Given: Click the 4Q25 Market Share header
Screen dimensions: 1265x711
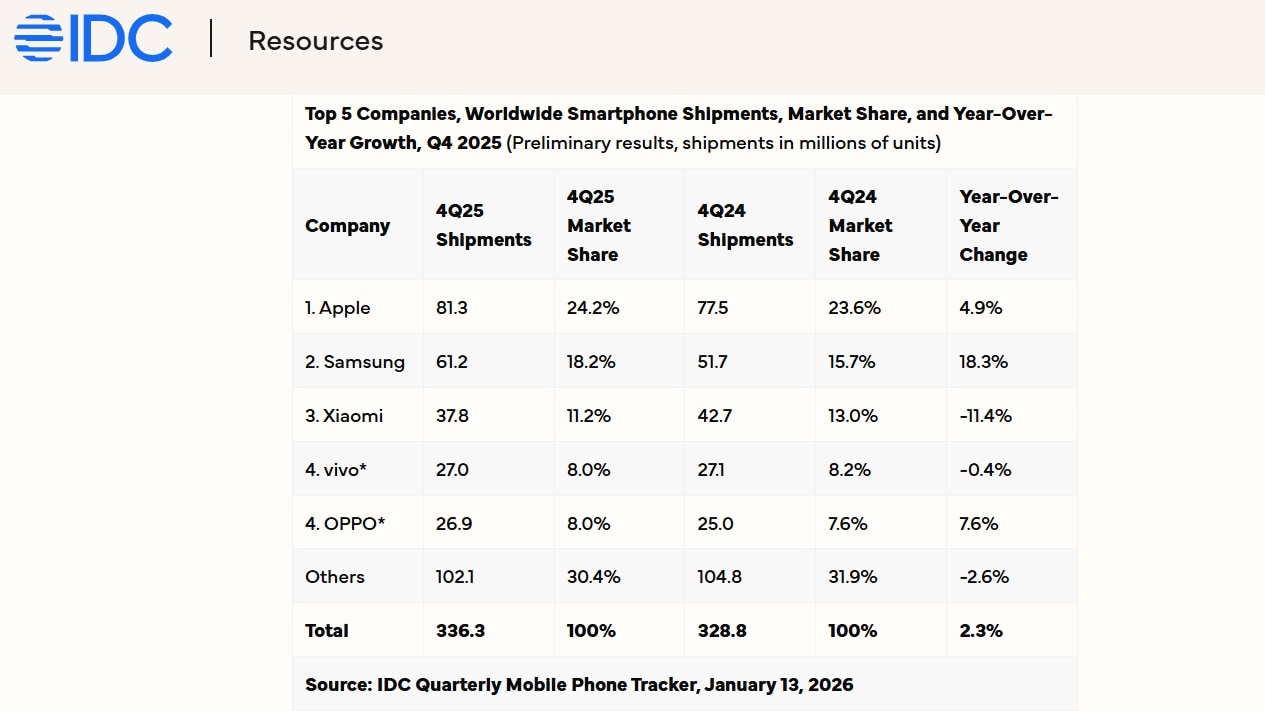Looking at the screenshot, I should tap(599, 225).
